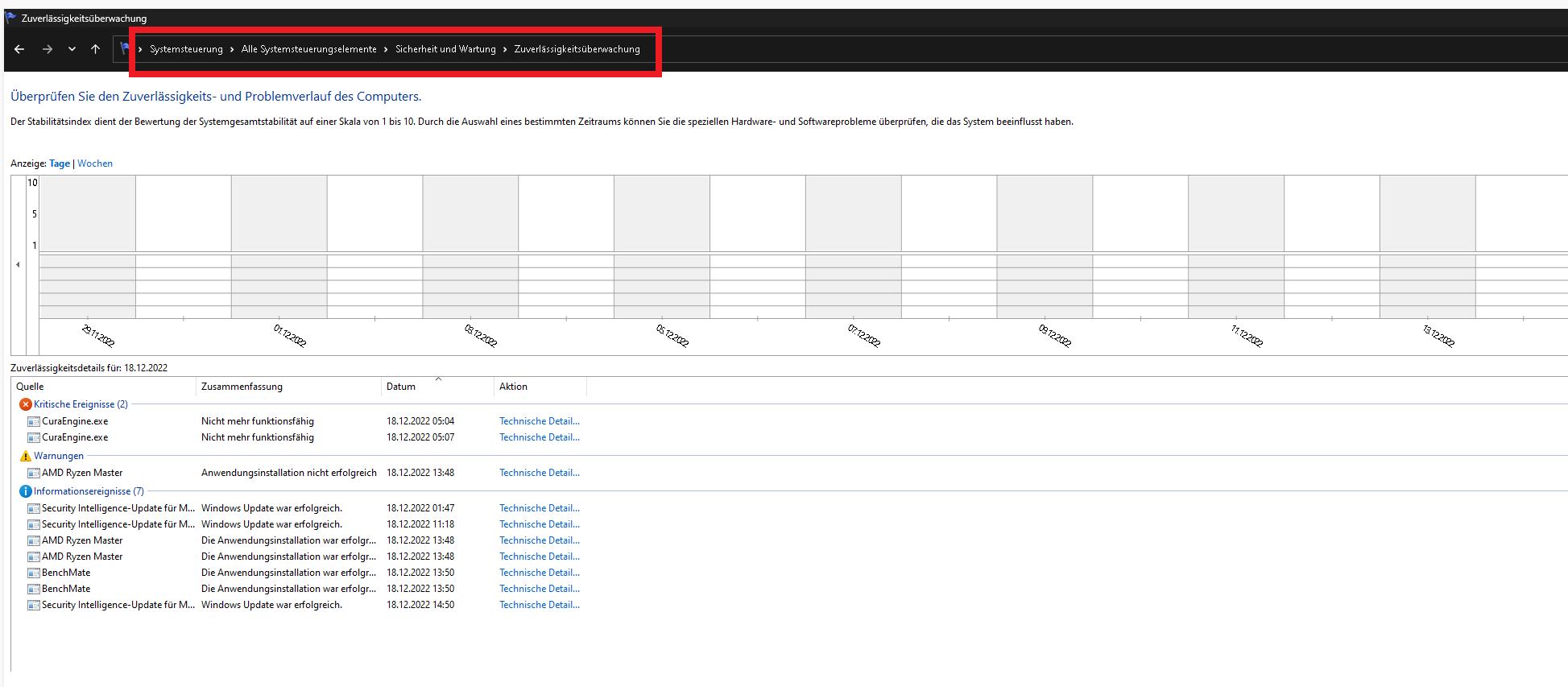The height and width of the screenshot is (687, 1568).
Task: Open Alle Systemsteuerungselemente breadcrumb
Action: pyautogui.click(x=309, y=49)
